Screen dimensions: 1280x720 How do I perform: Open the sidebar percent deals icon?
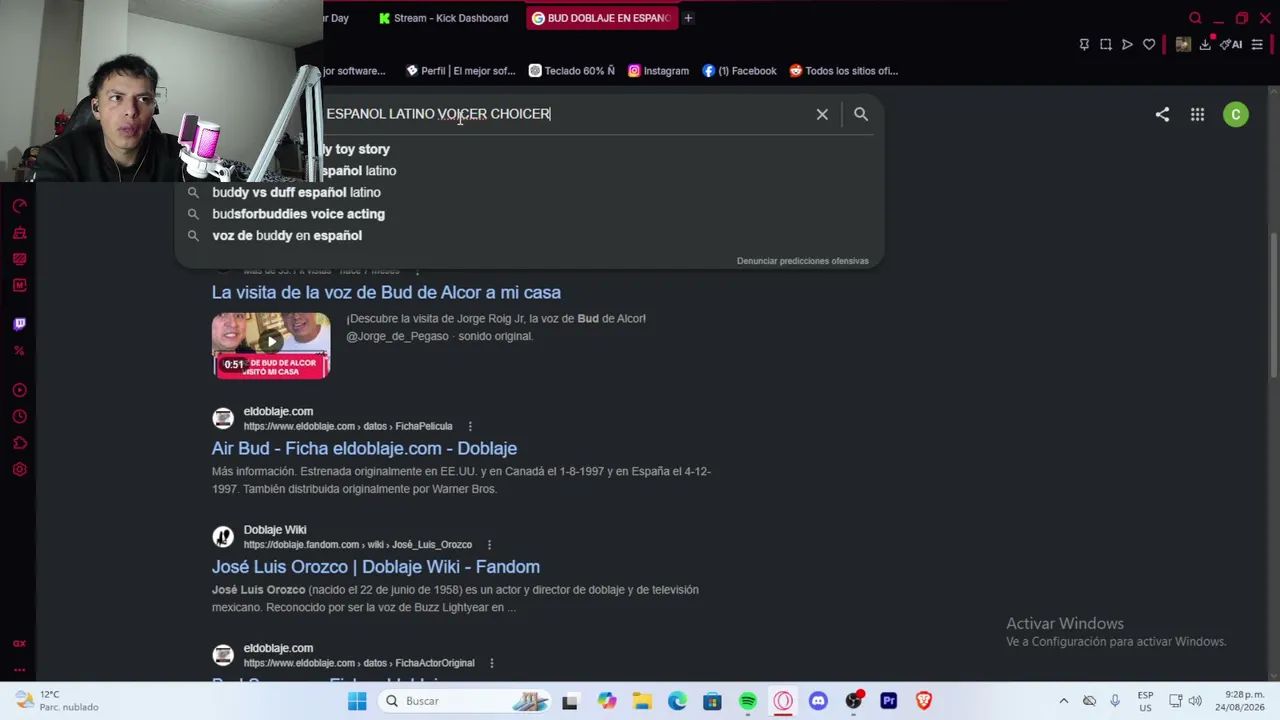pos(19,350)
